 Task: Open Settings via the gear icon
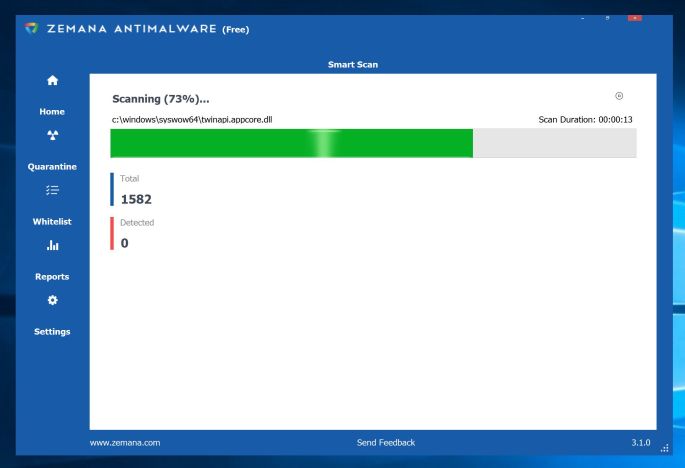click(x=52, y=300)
